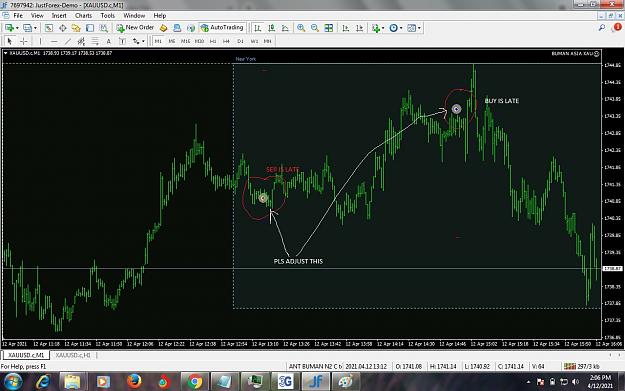625x391 pixels.
Task: Switch to W1 timeframe
Action: pos(254,41)
